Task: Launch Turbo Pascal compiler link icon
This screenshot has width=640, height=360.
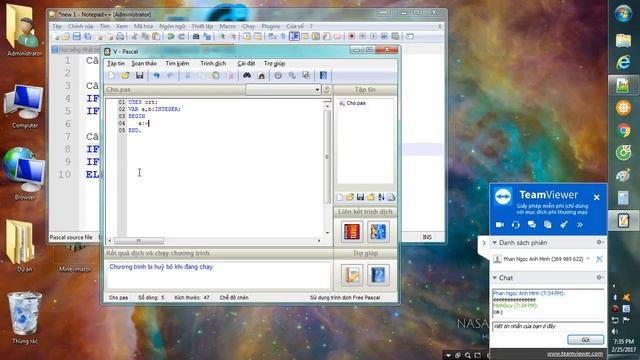Action: tap(351, 231)
